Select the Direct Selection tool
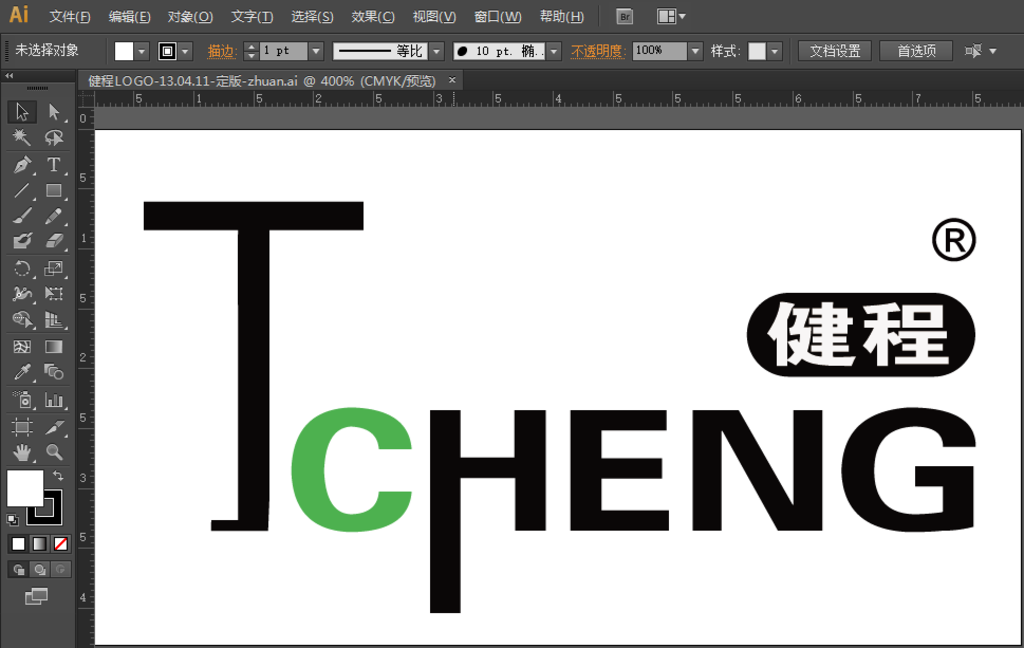The width and height of the screenshot is (1024, 648). pyautogui.click(x=54, y=112)
